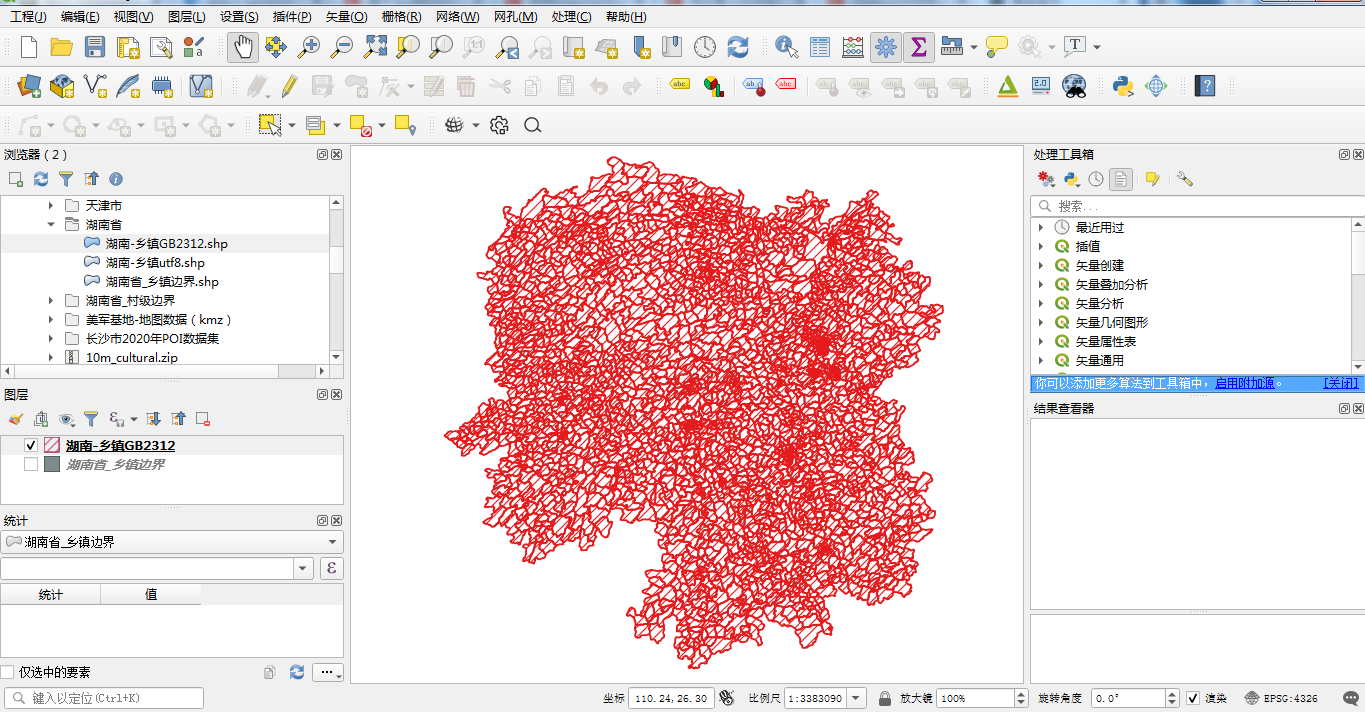Viewport: 1365px width, 712px height.
Task: Refresh the Browser panel
Action: 41,179
